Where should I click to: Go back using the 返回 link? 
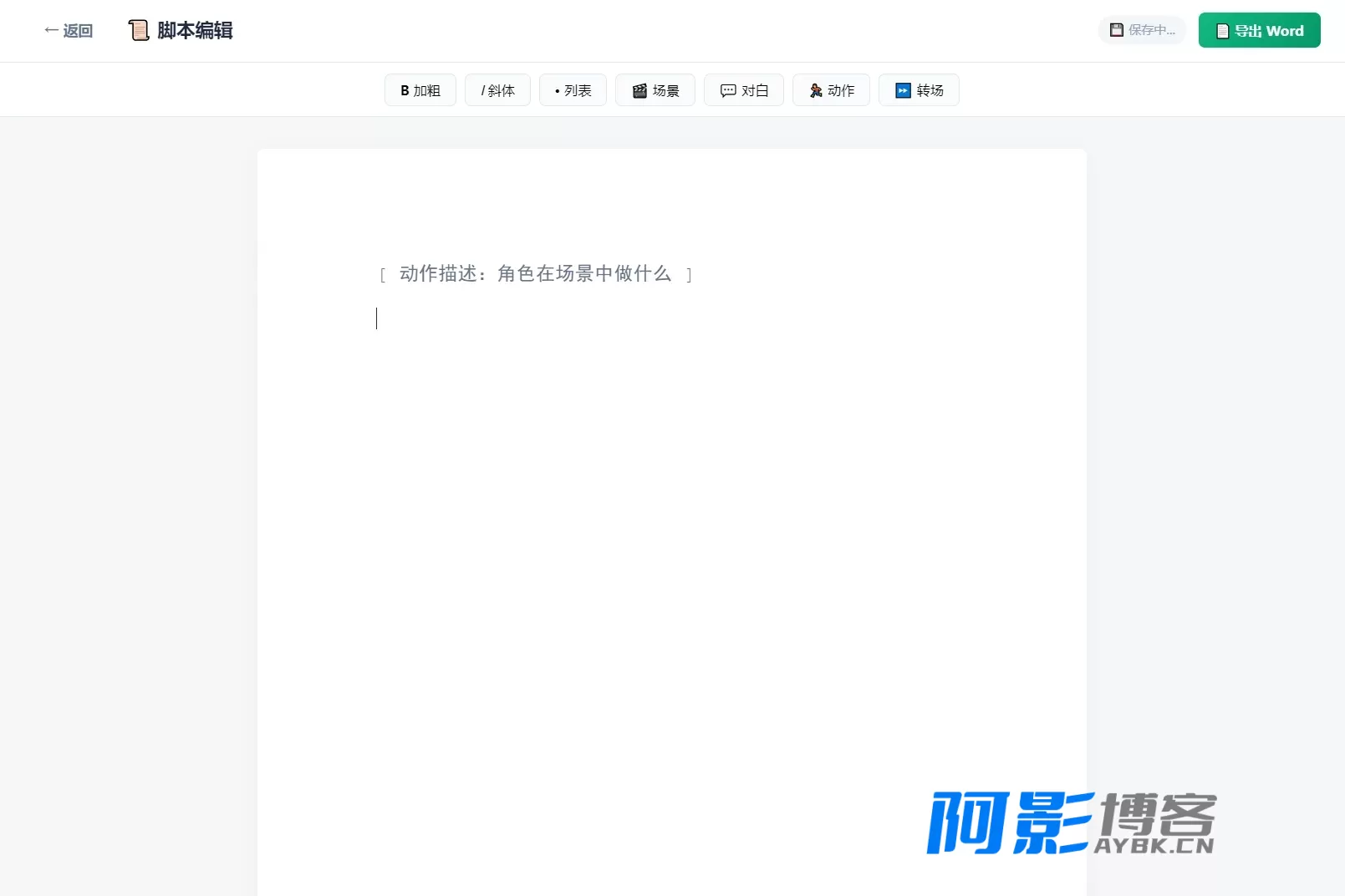(69, 31)
